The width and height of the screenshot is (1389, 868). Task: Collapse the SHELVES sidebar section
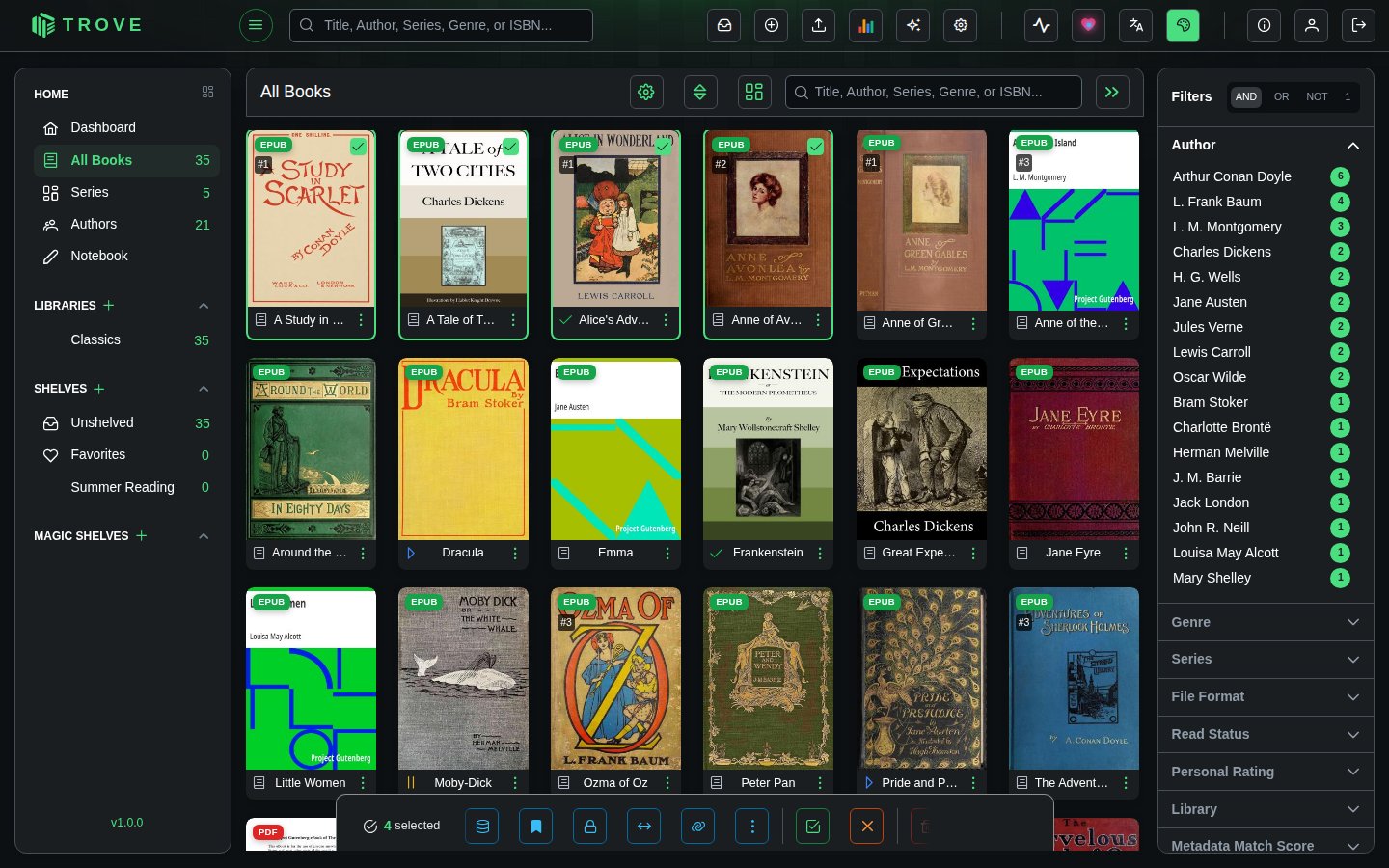click(x=204, y=389)
